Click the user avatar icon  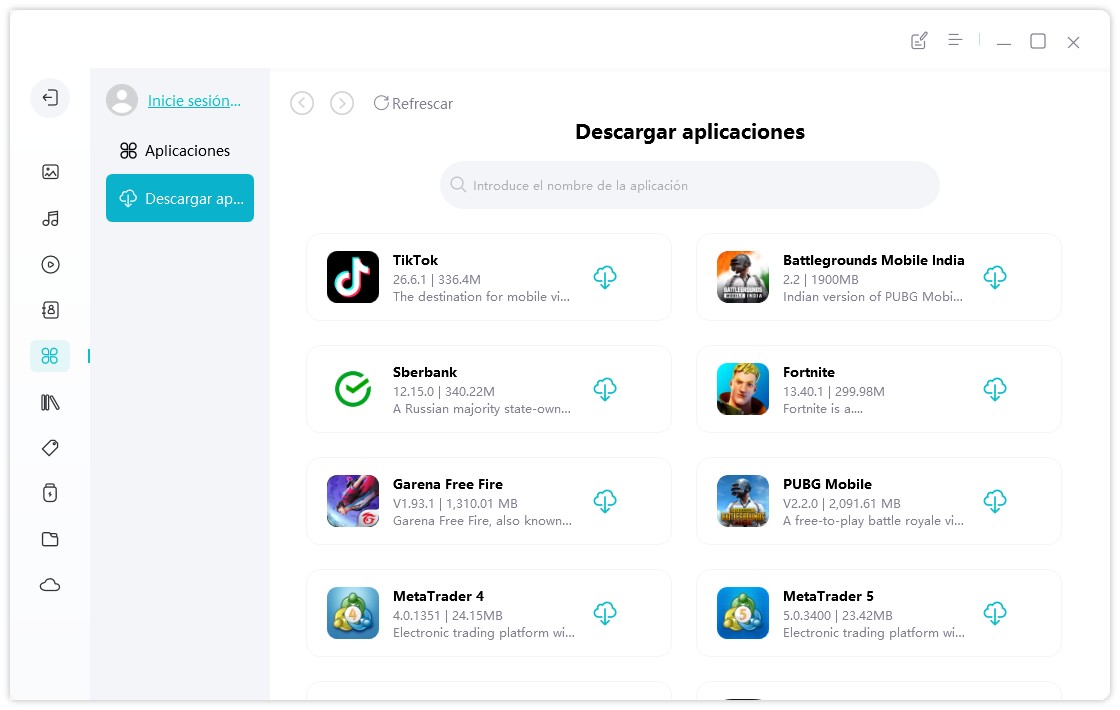[122, 100]
